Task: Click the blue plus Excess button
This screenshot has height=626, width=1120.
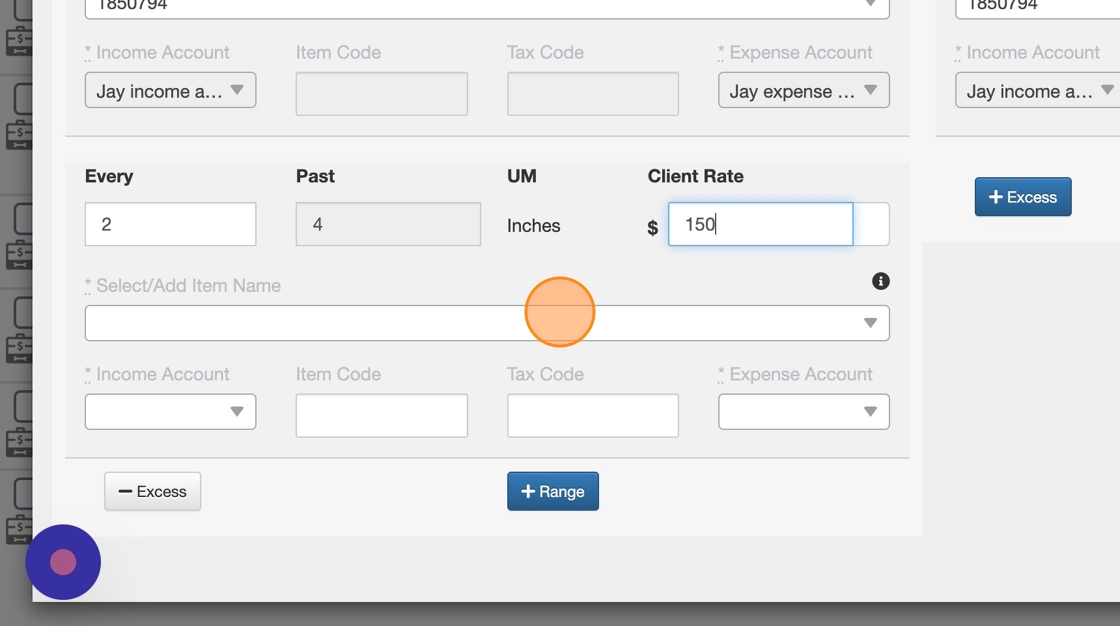Action: click(1022, 197)
